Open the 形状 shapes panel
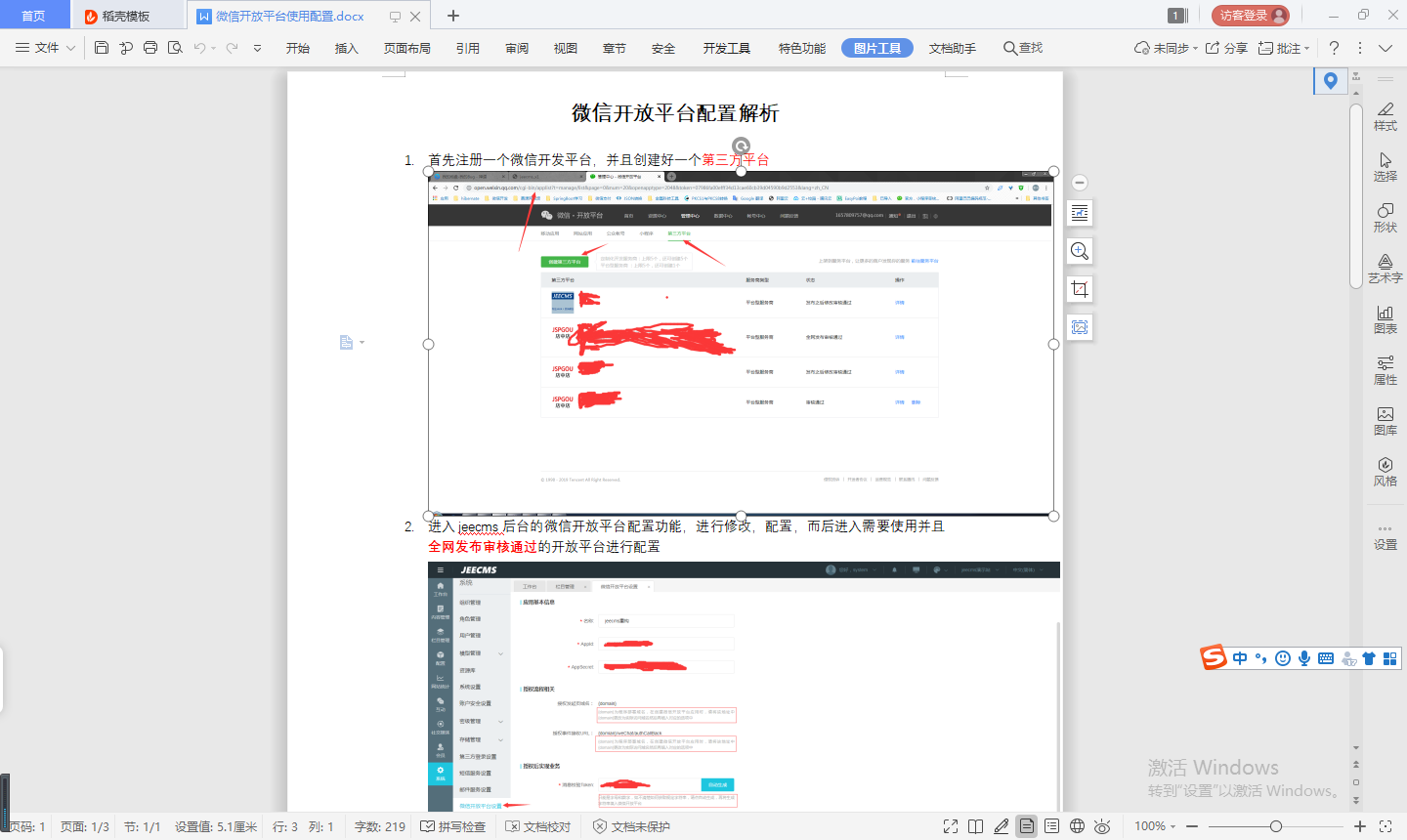Viewport: 1407px width, 840px height. 1386,218
